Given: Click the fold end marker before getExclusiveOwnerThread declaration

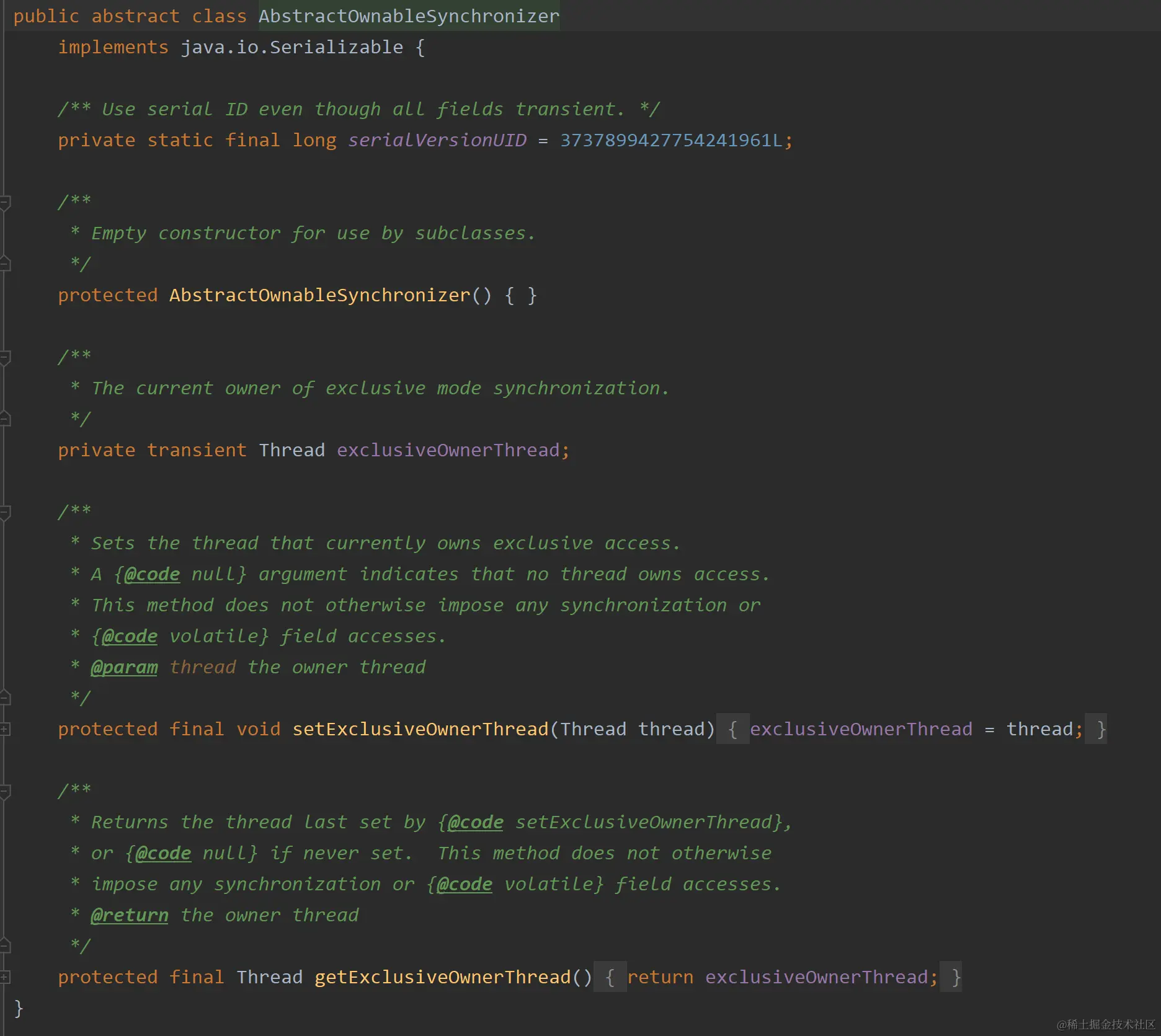Looking at the screenshot, I should point(5,946).
